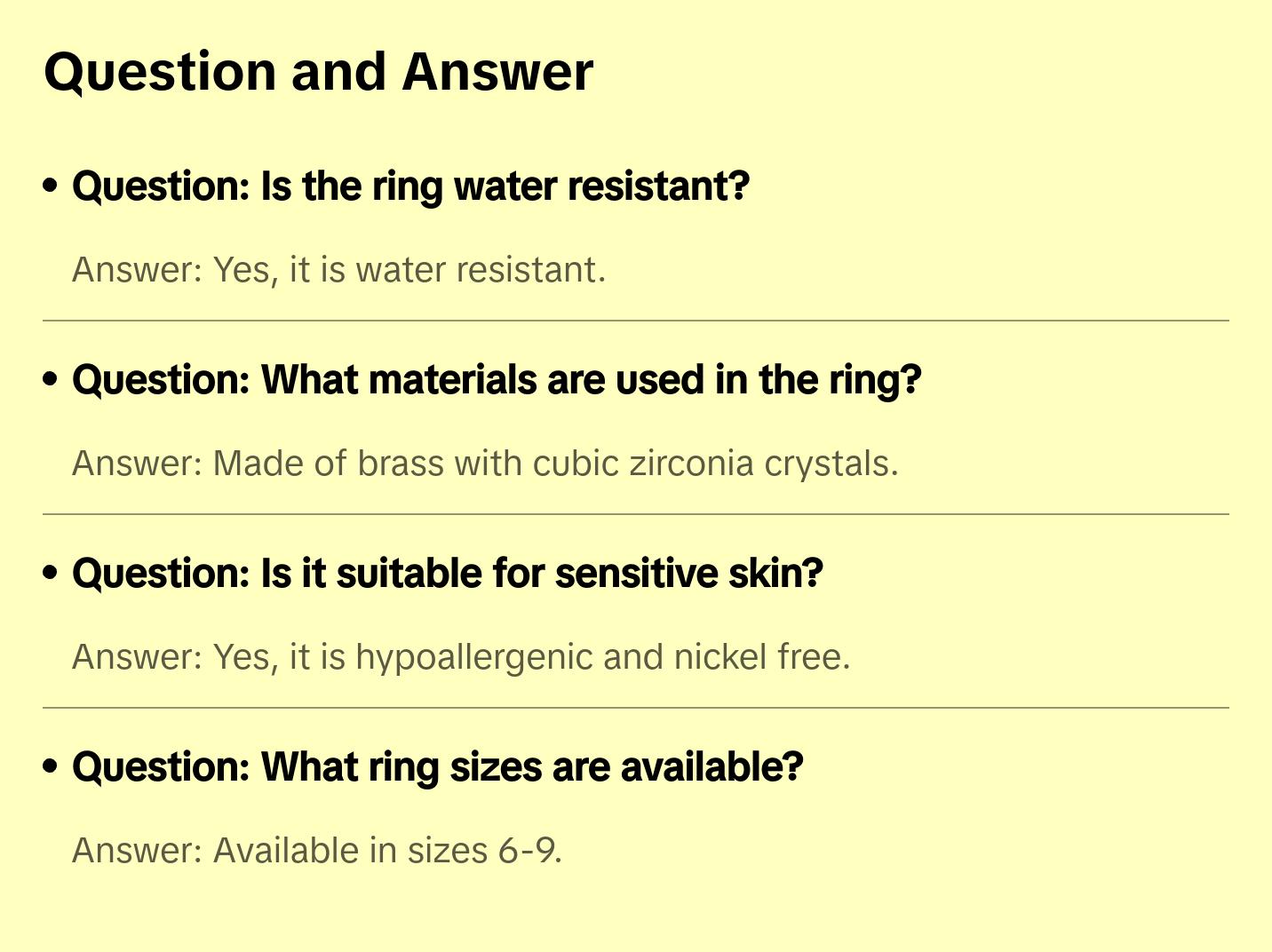Click the bullet before the ring sizes question
The height and width of the screenshot is (952, 1272).
click(51, 766)
